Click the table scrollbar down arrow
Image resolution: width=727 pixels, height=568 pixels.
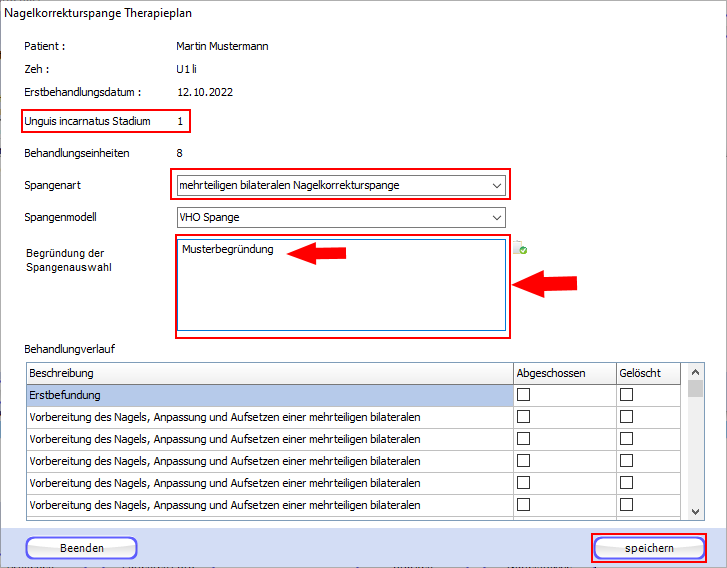click(696, 511)
